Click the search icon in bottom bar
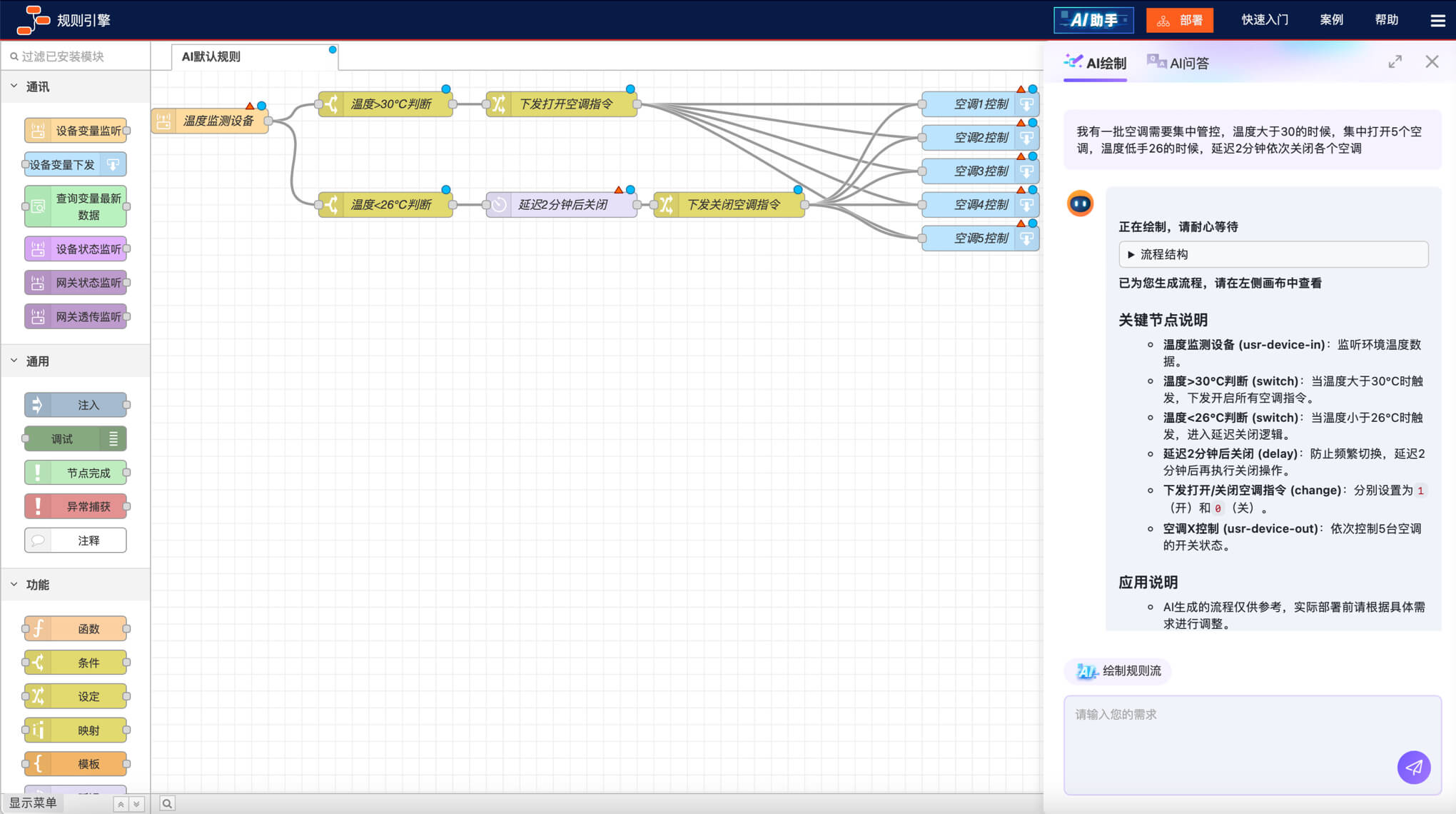Image resolution: width=1456 pixels, height=814 pixels. (166, 803)
